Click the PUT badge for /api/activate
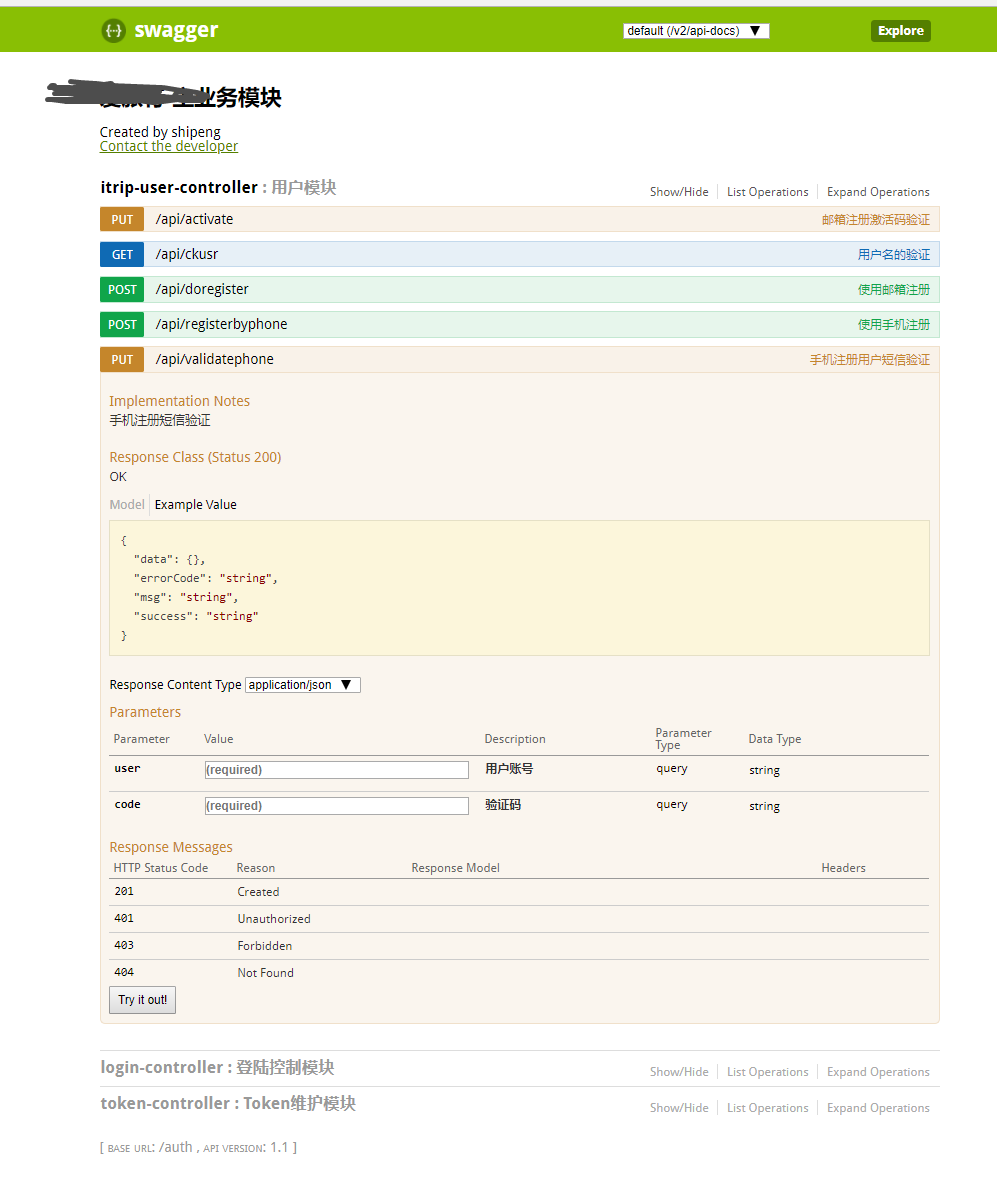Screen dimensions: 997x1180 (x=122, y=219)
